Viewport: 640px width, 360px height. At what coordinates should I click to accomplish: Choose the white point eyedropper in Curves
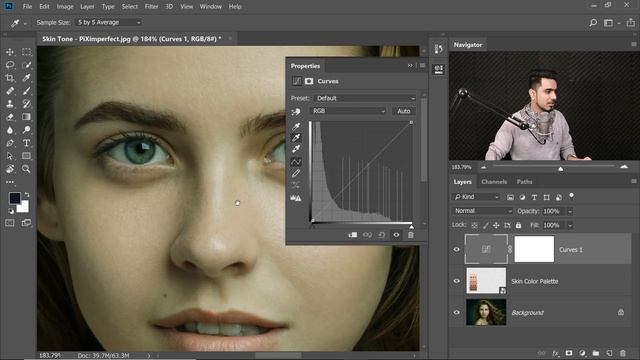tap(296, 149)
